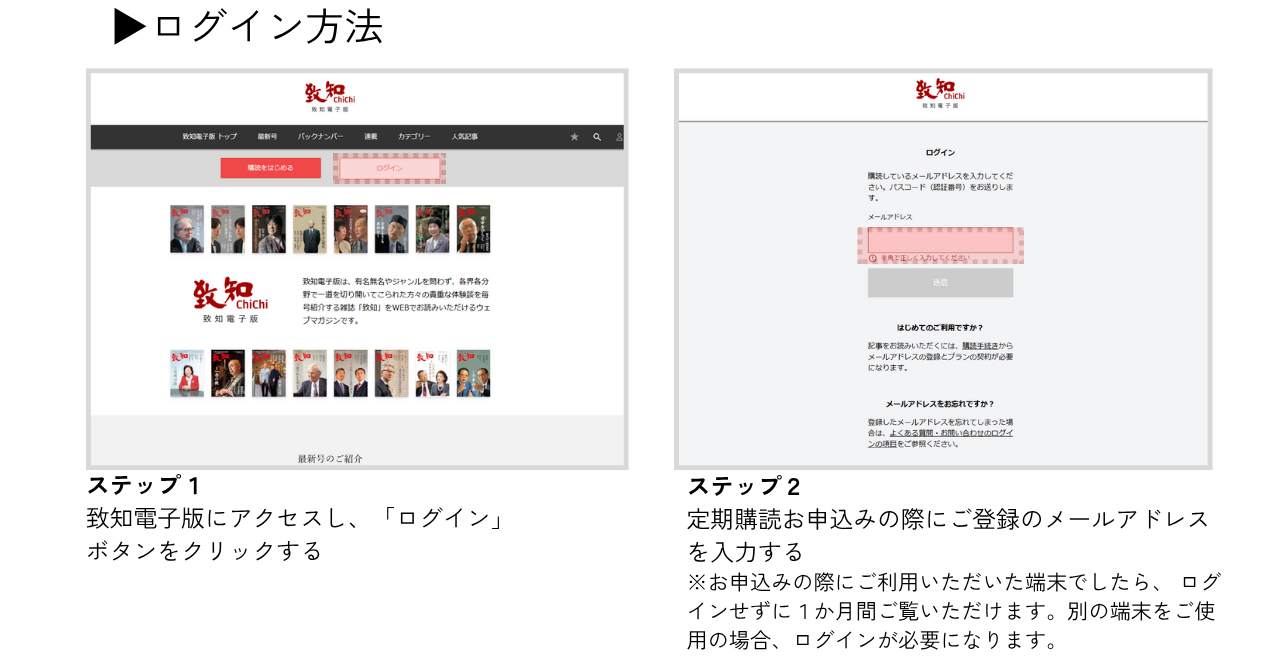Open search with the magnifying glass icon

[x=597, y=137]
